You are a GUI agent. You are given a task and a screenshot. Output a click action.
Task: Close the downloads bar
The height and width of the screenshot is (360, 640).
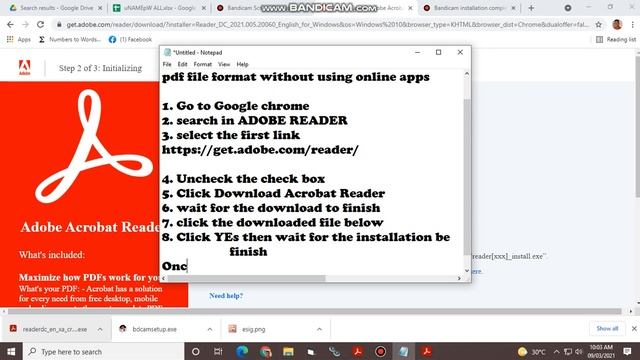tap(634, 329)
